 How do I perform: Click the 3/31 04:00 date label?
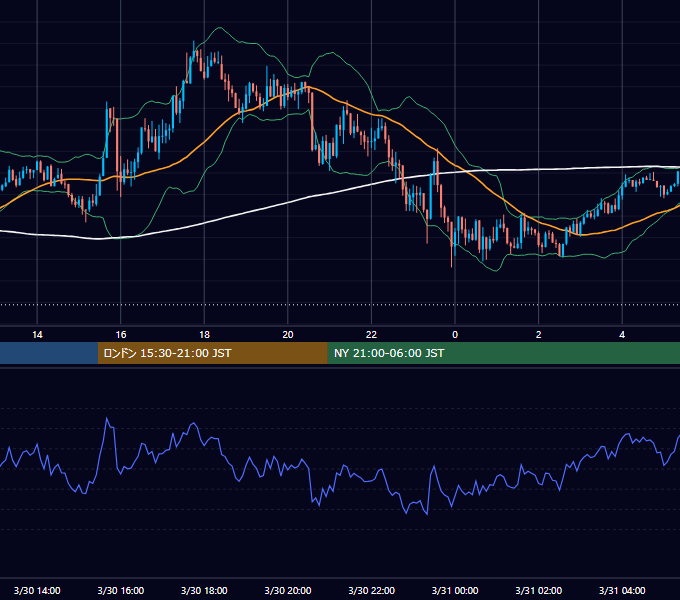click(x=622, y=590)
